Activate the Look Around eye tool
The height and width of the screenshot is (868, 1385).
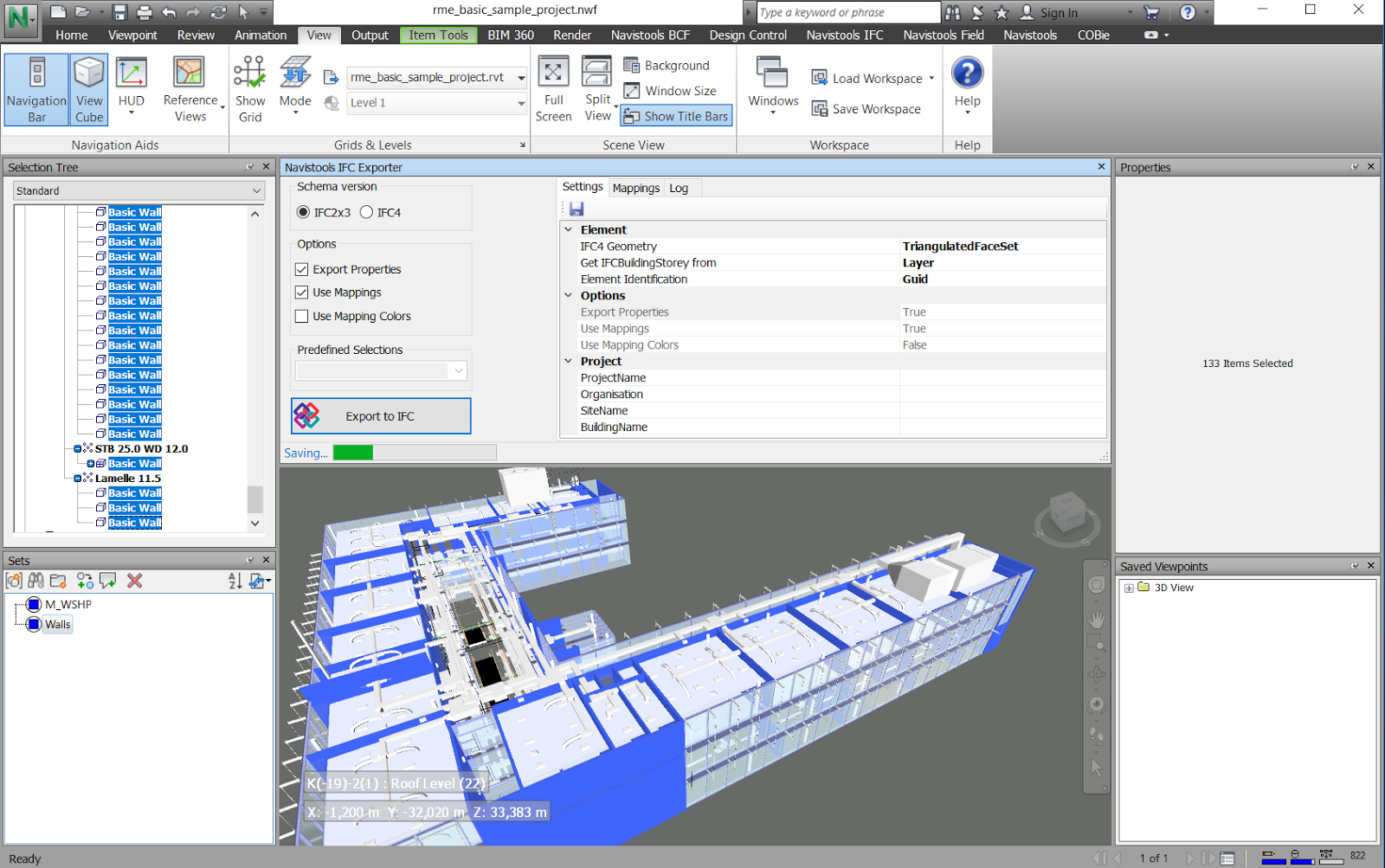(x=1097, y=704)
